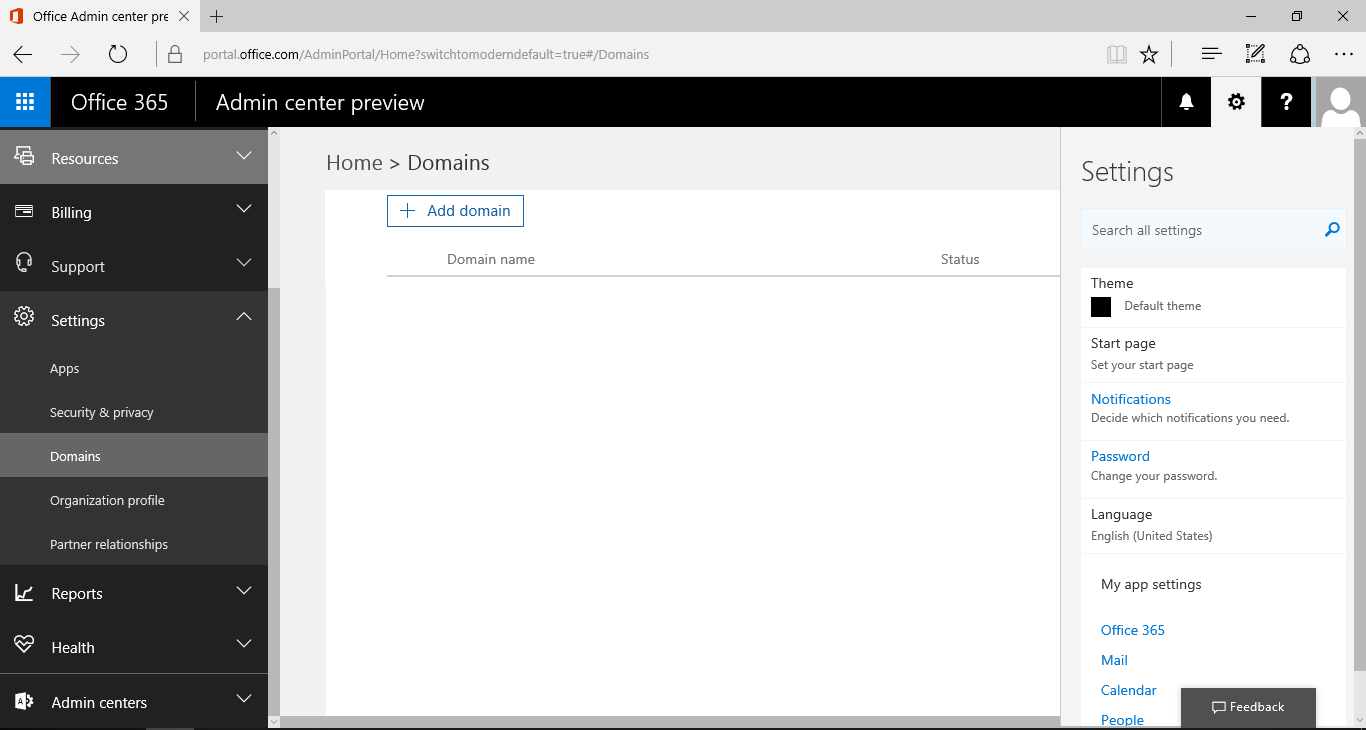Click the Add domain button

pos(455,211)
